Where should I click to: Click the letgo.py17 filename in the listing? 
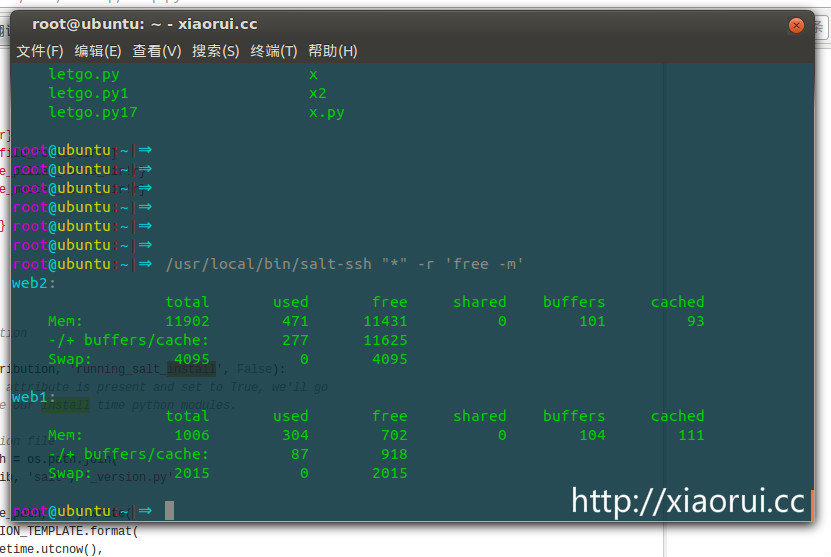[93, 112]
